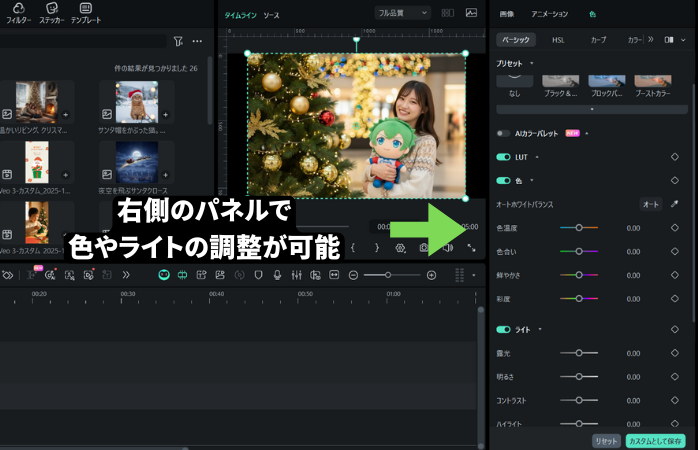700x450 pixels.
Task: Show more color tabs with double chevron
Action: click(651, 39)
